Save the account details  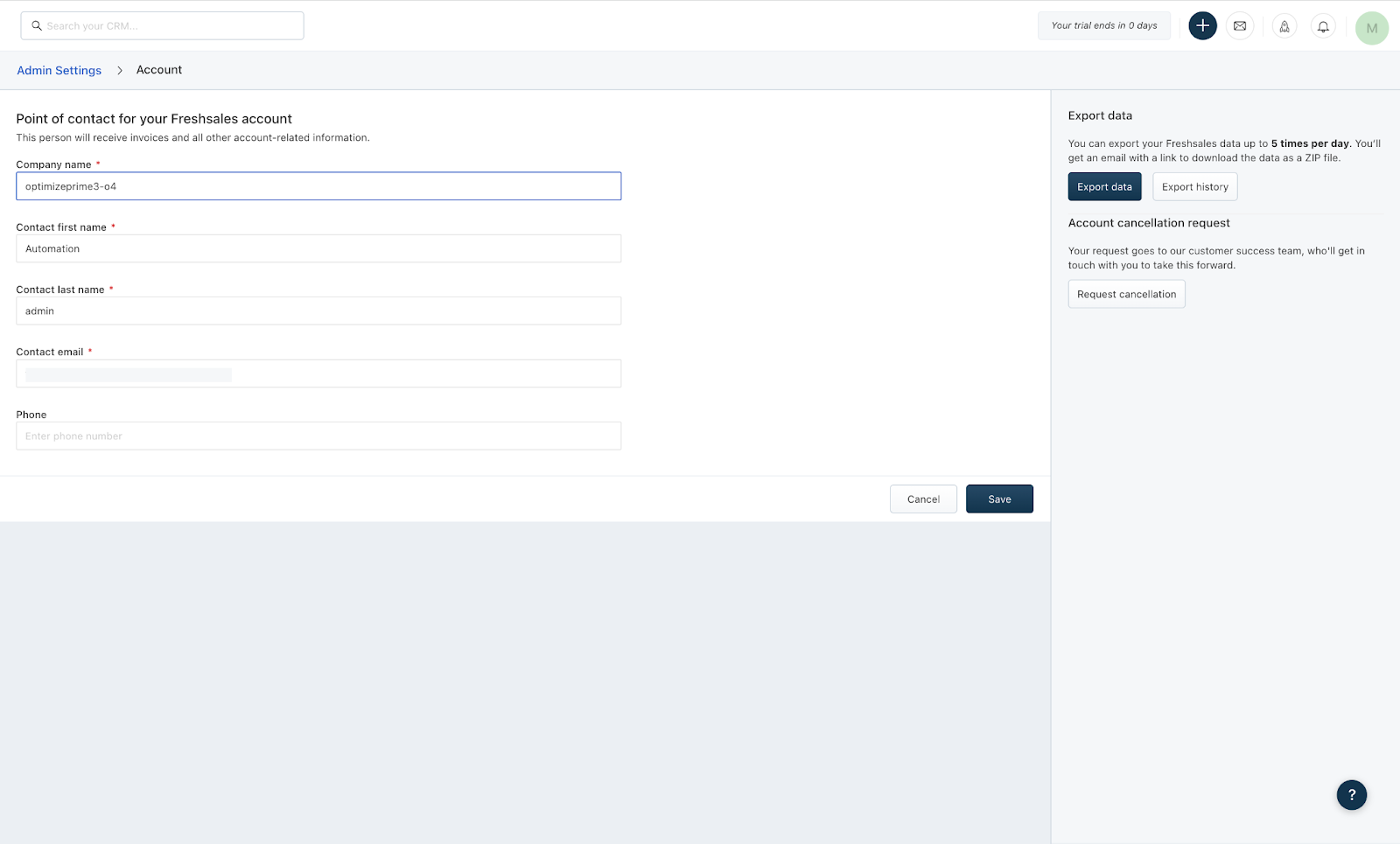tap(999, 499)
